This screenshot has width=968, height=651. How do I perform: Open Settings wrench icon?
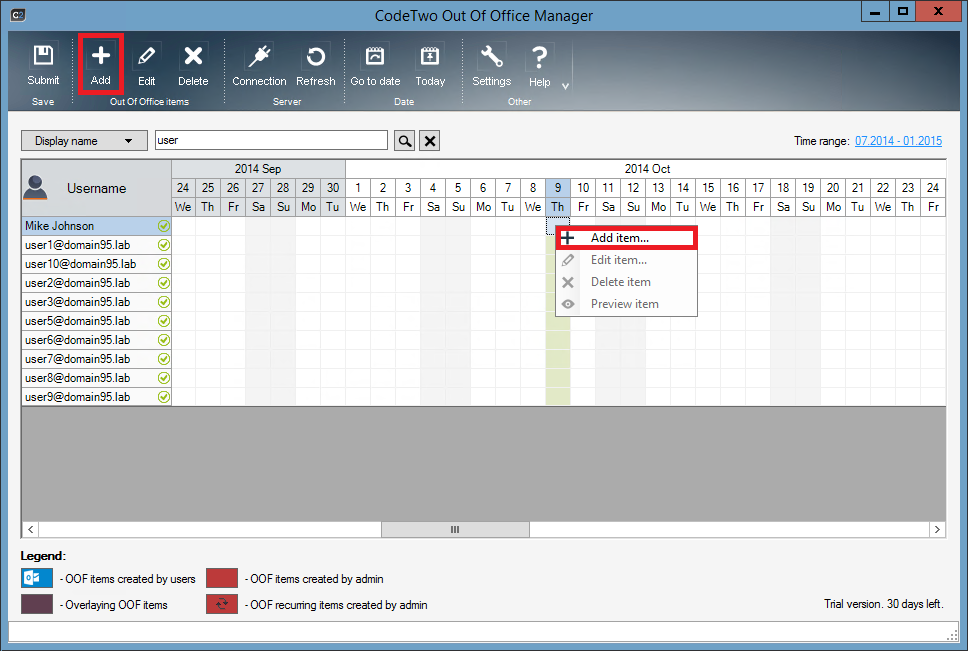[491, 56]
